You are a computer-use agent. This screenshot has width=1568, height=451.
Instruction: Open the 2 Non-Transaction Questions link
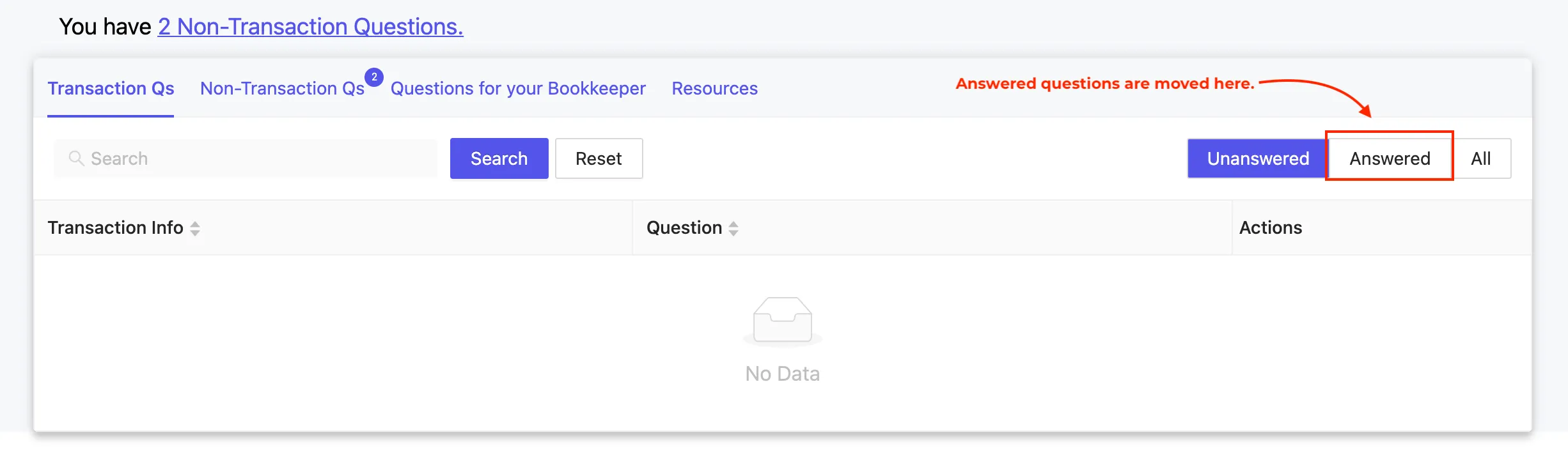311,27
